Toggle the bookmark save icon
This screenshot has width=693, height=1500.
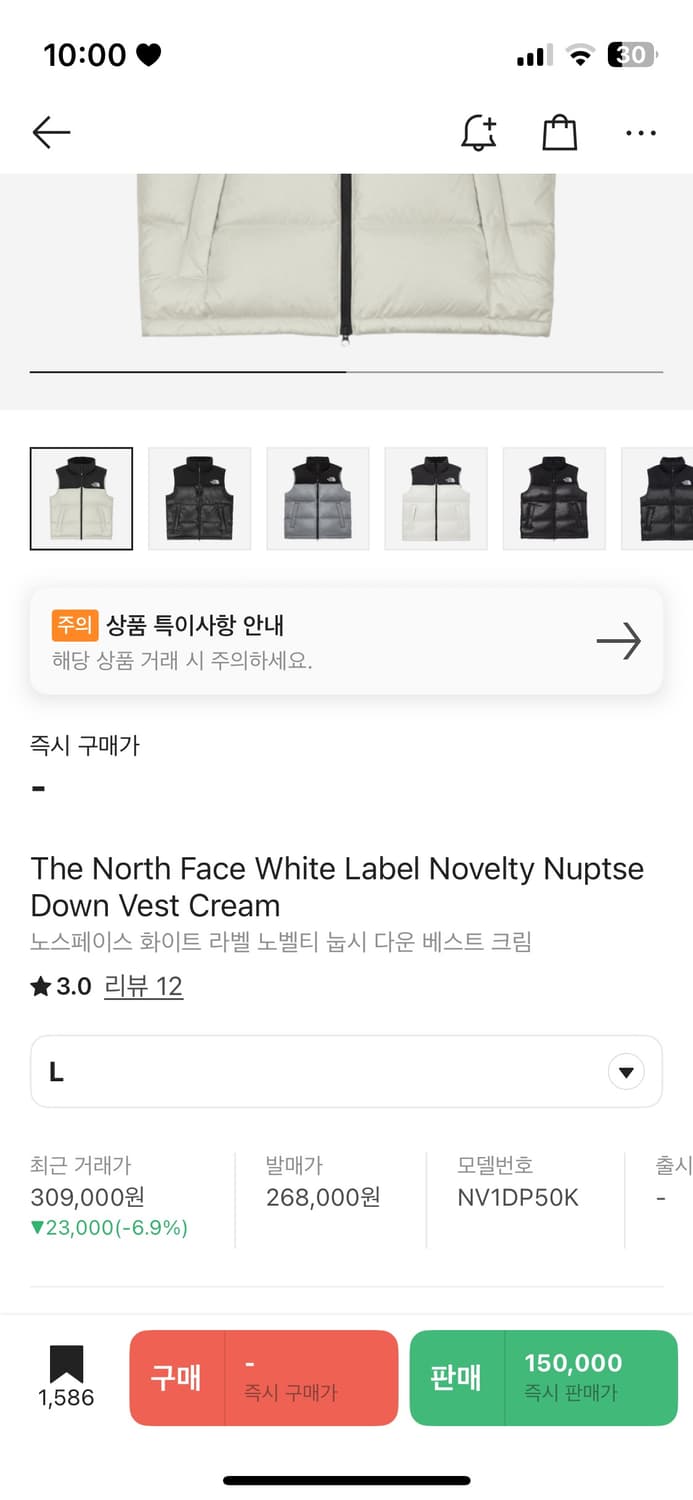(x=66, y=1366)
